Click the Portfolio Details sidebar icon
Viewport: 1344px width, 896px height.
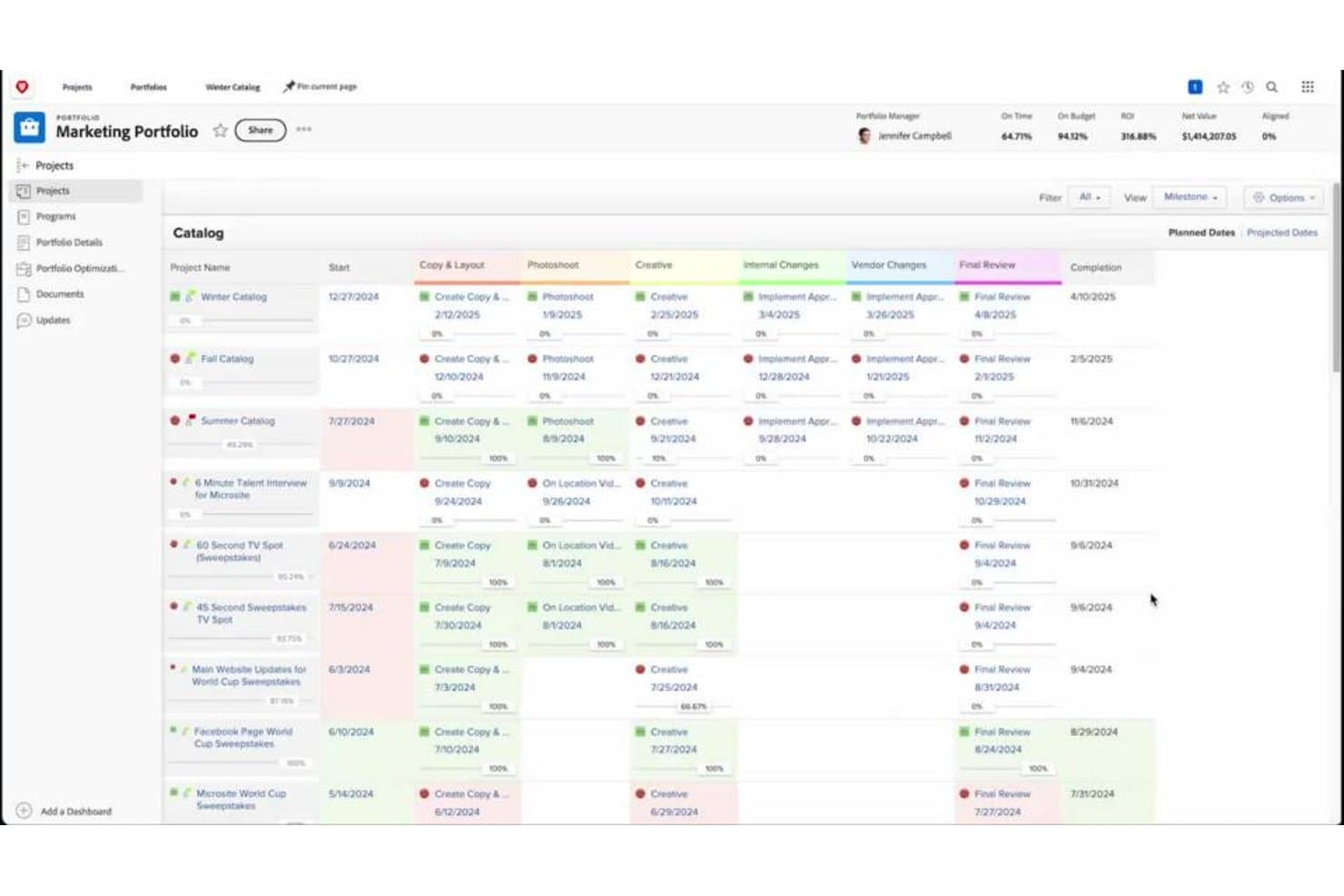(24, 242)
